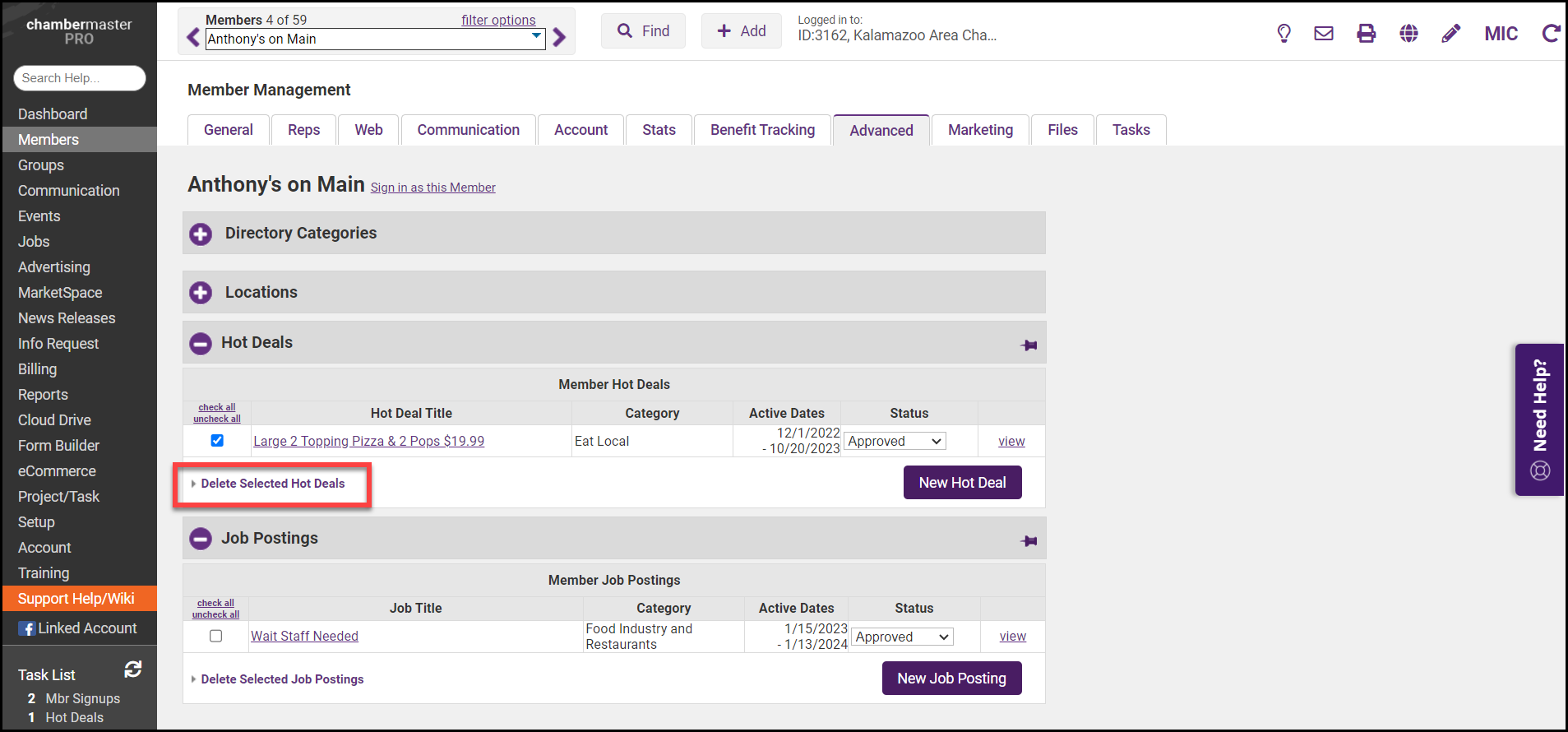1568x732 pixels.
Task: Open the Hot Deal Approved status dropdown
Action: (x=895, y=442)
